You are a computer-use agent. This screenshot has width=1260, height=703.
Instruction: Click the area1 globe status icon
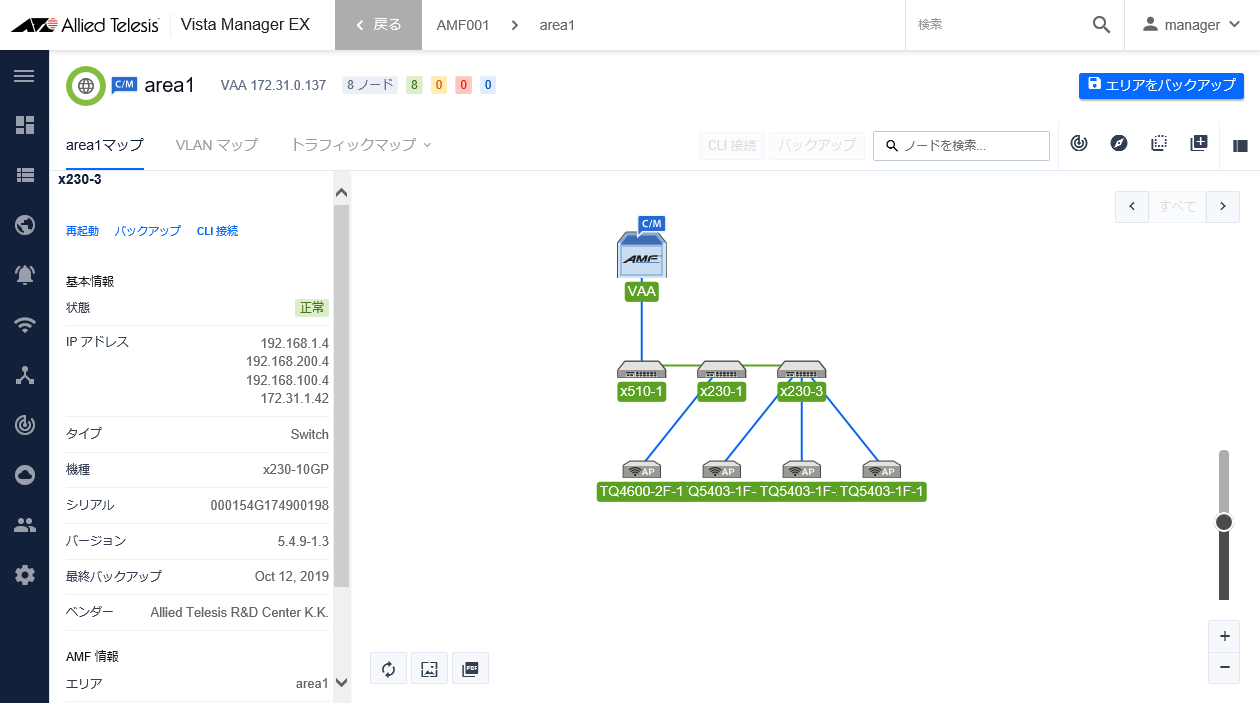tap(86, 86)
